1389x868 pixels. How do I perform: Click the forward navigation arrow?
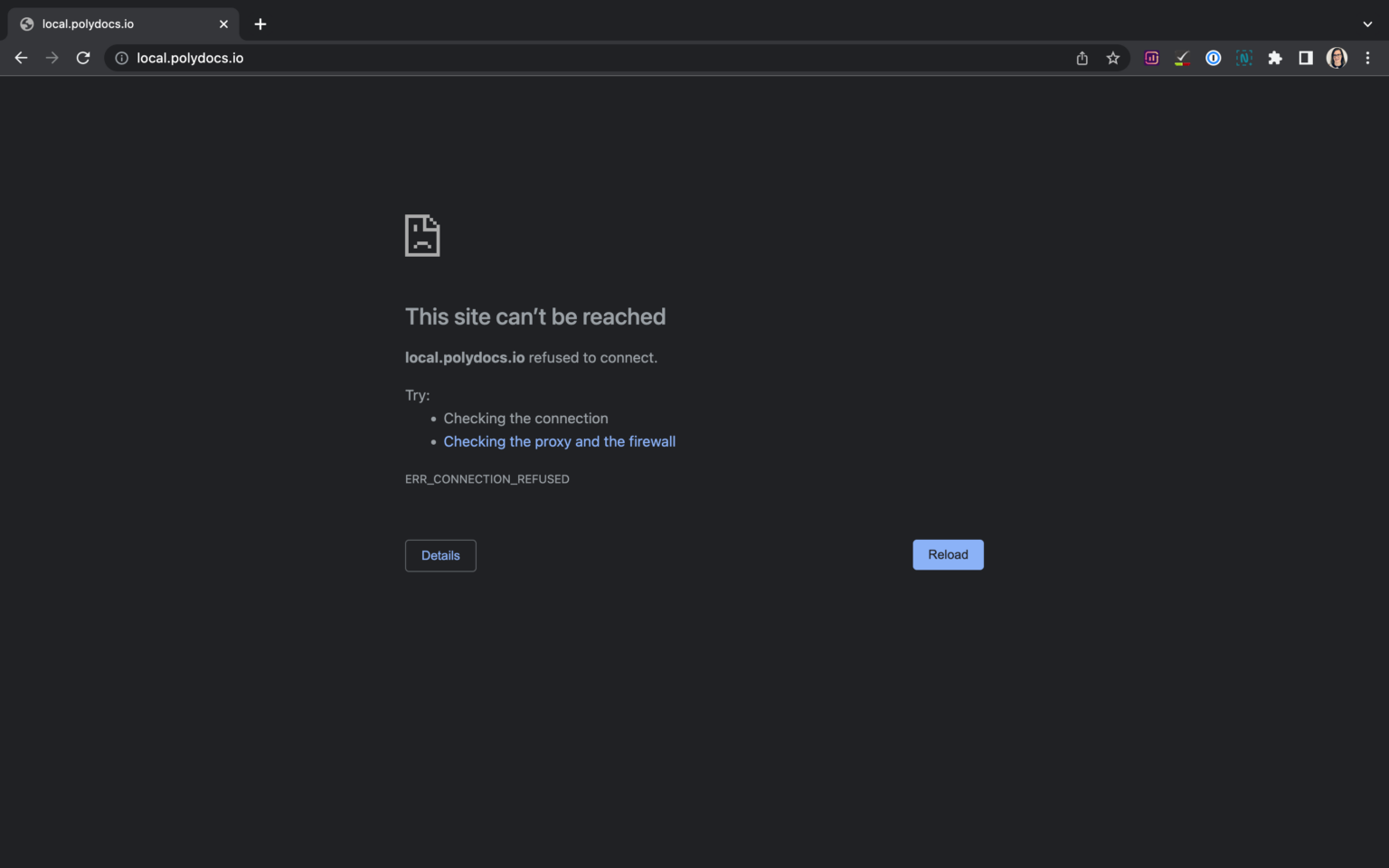tap(52, 57)
